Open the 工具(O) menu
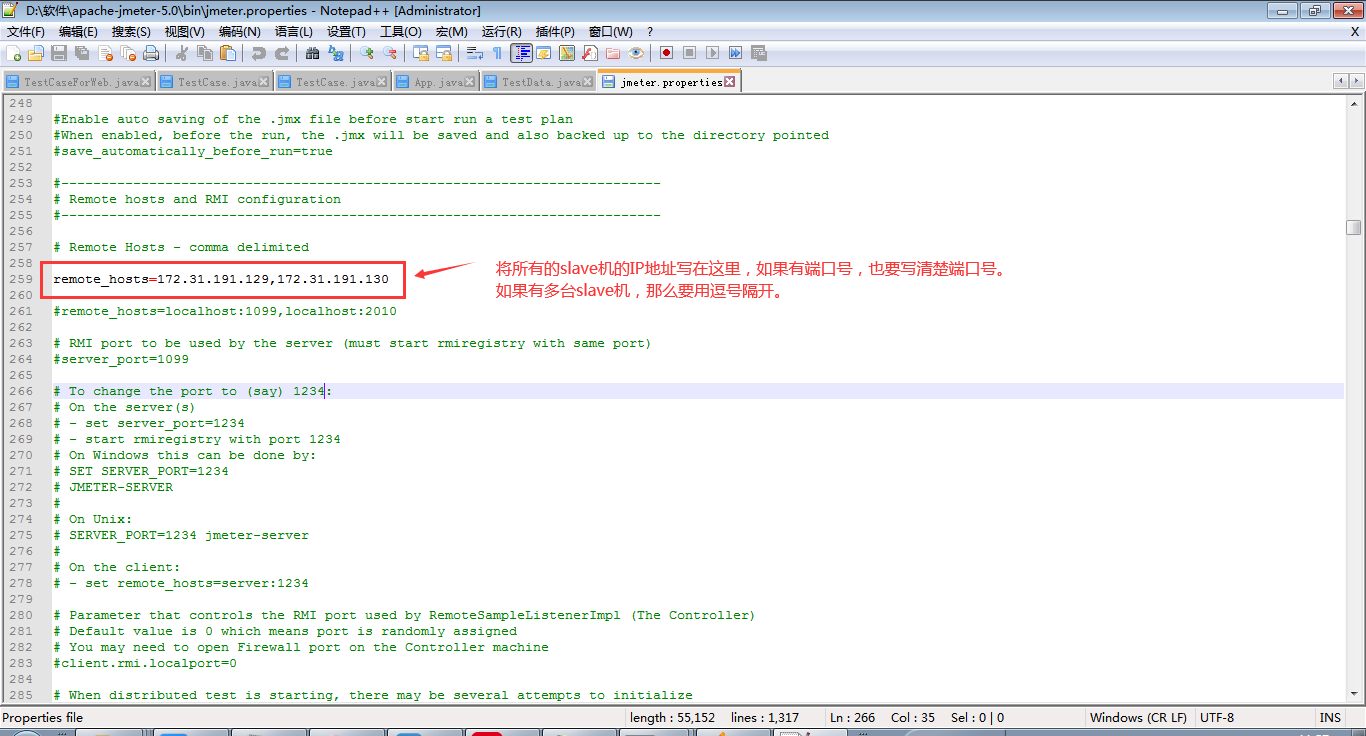Image resolution: width=1366 pixels, height=736 pixels. tap(400, 32)
